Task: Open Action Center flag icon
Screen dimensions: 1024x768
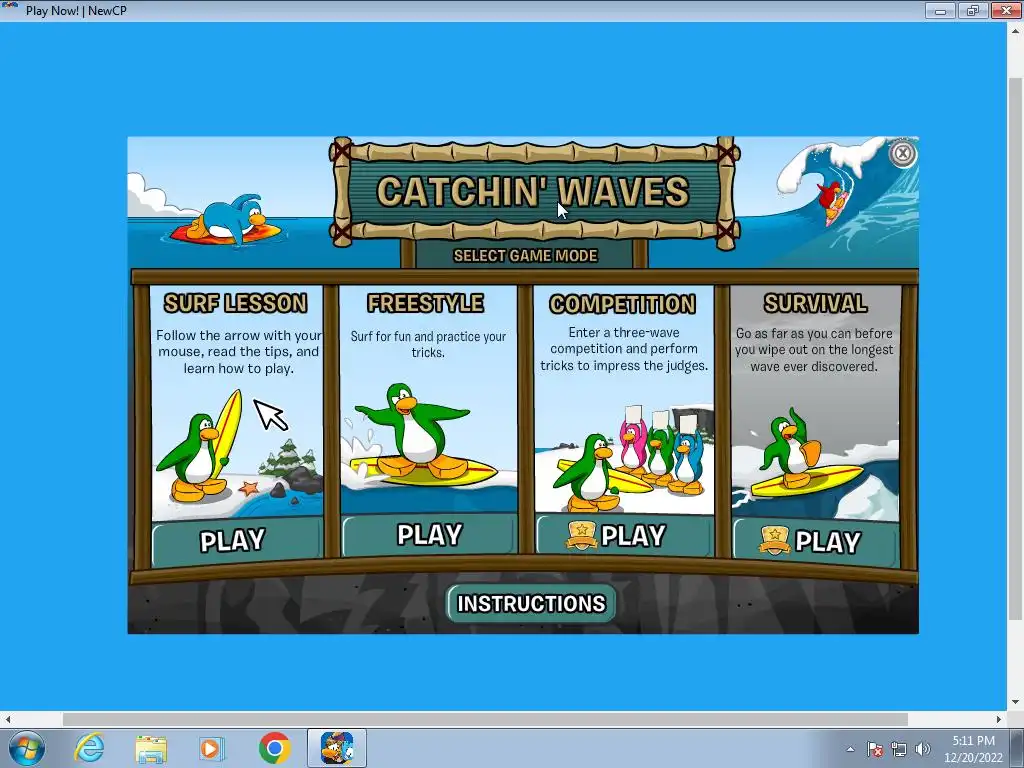Action: point(874,749)
